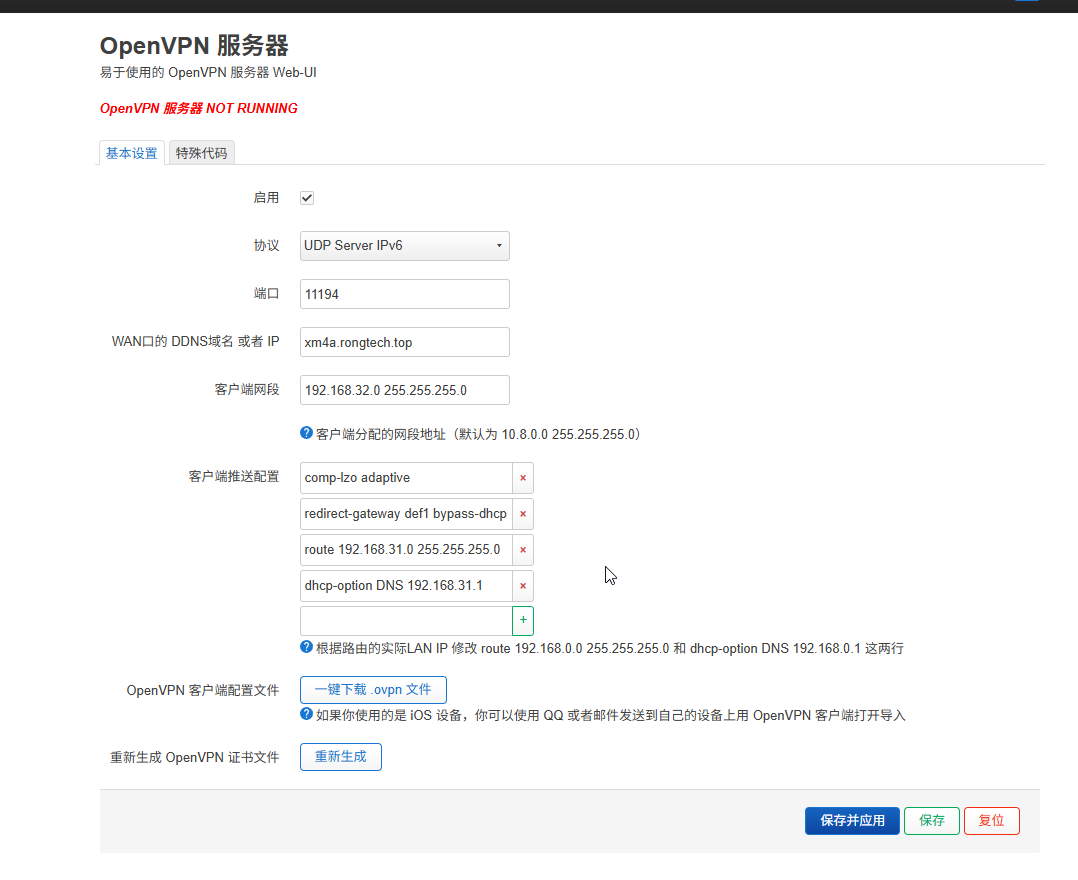The height and width of the screenshot is (880, 1078).
Task: Add a new client push config entry
Action: [523, 621]
